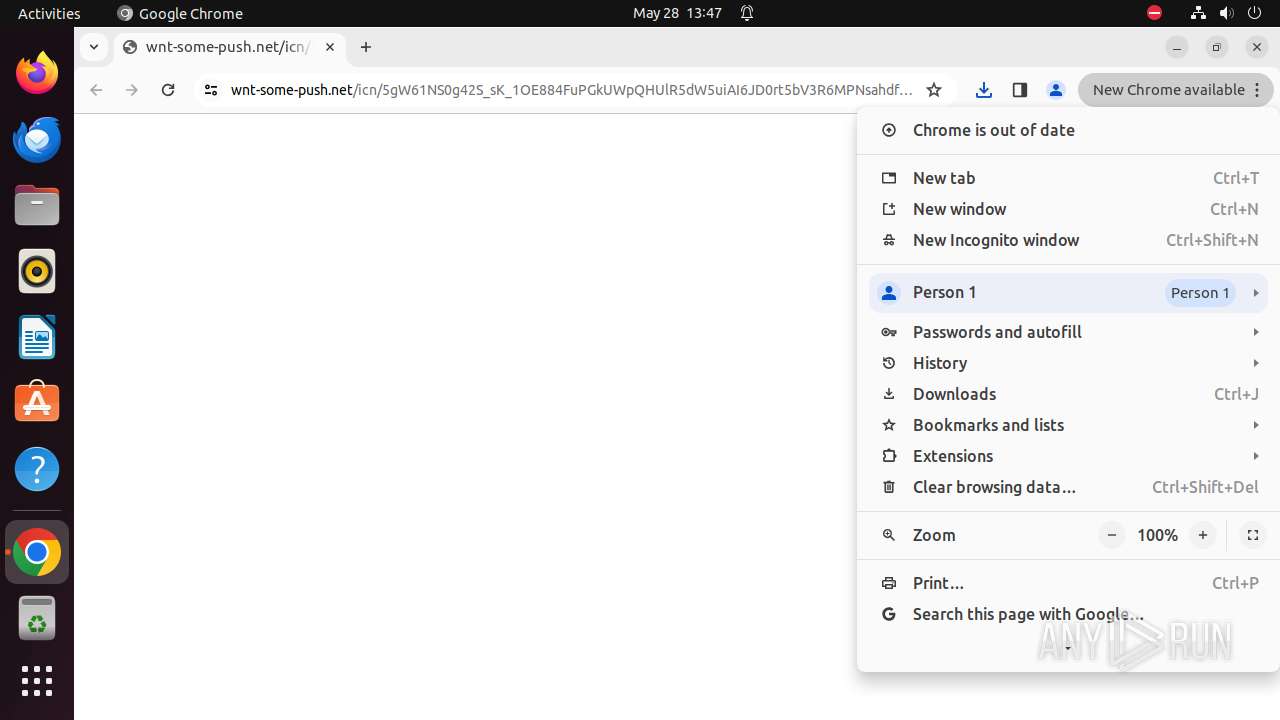Expand Bookmarks and lists submenu

click(1068, 425)
